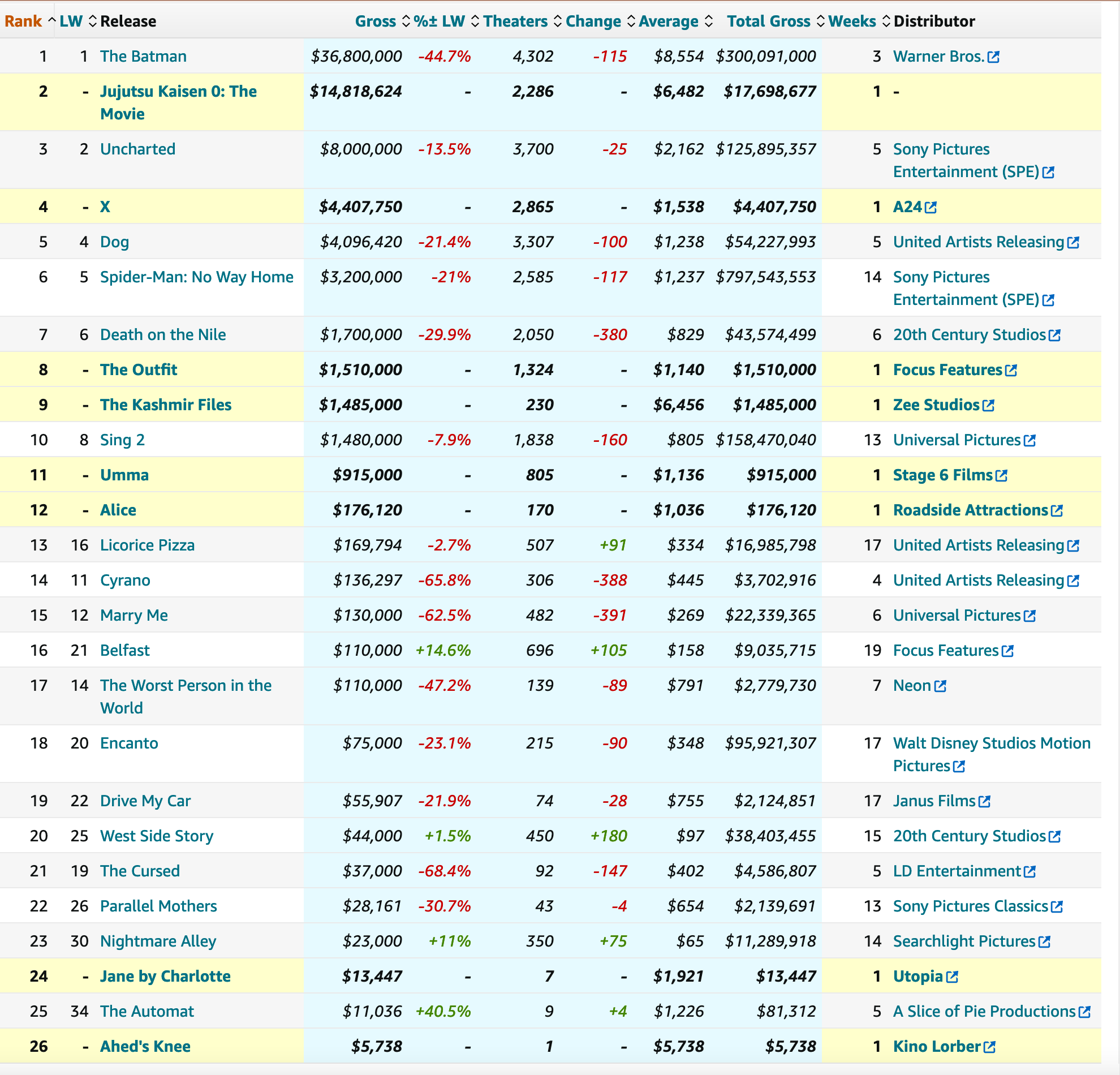Open the Alice release link
The height and width of the screenshot is (1075, 1120).
pos(118,510)
